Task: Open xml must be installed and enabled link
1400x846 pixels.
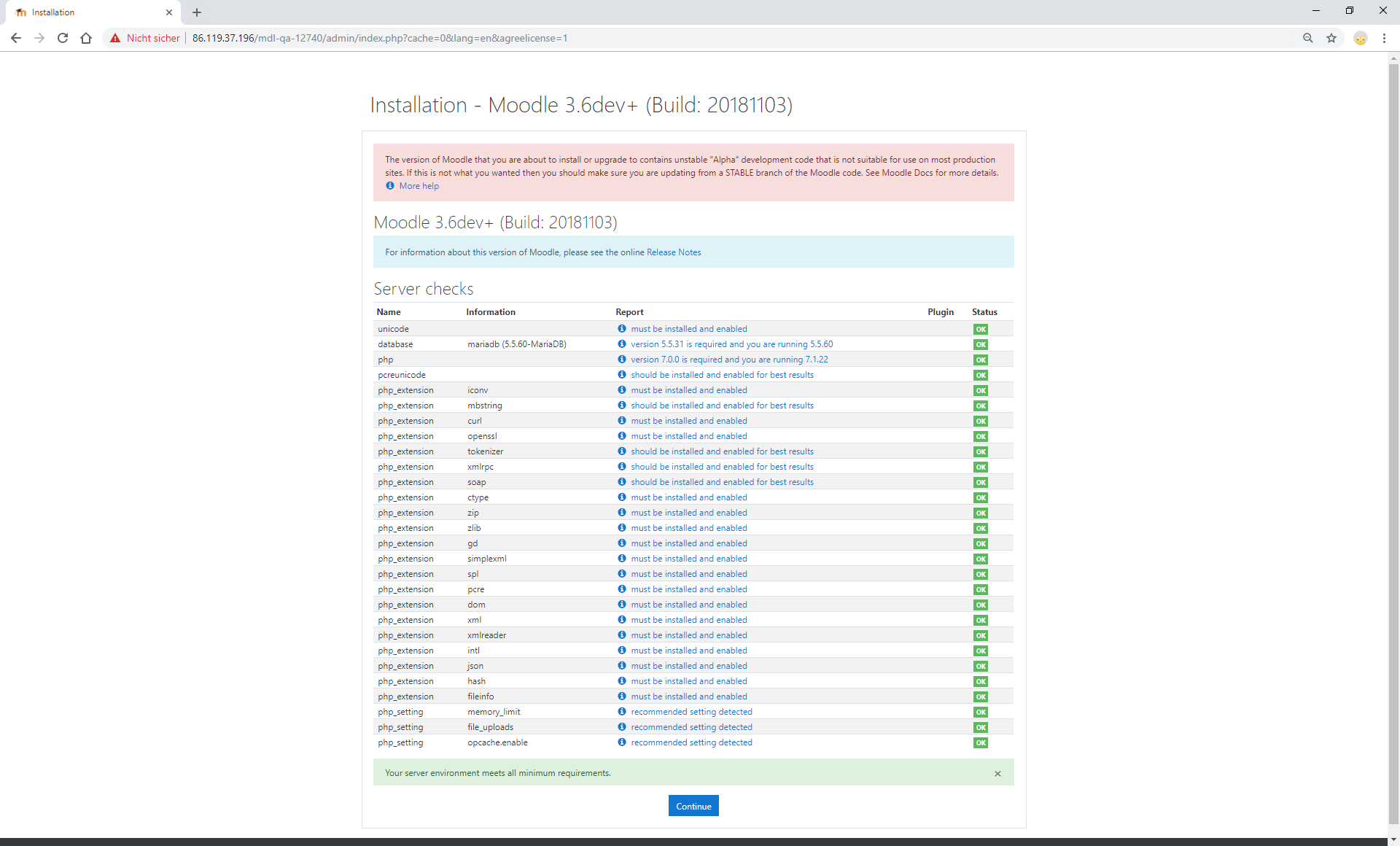Action: pyautogui.click(x=689, y=620)
